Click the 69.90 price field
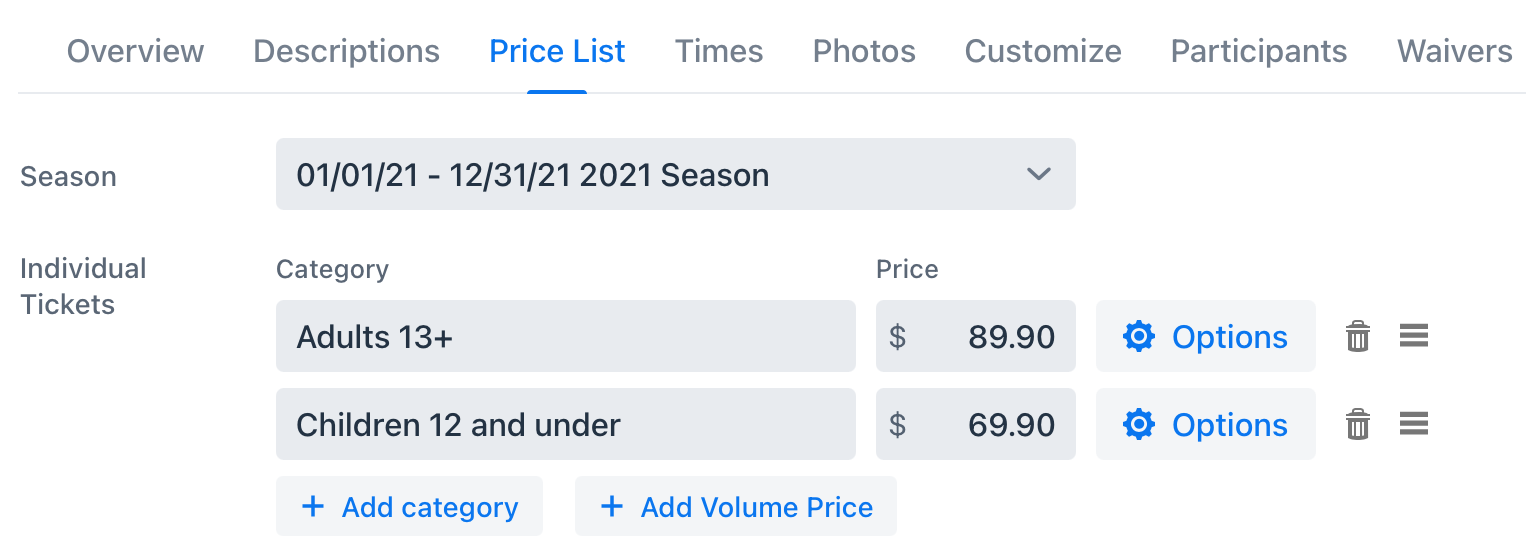The image size is (1526, 546). pyautogui.click(x=976, y=424)
